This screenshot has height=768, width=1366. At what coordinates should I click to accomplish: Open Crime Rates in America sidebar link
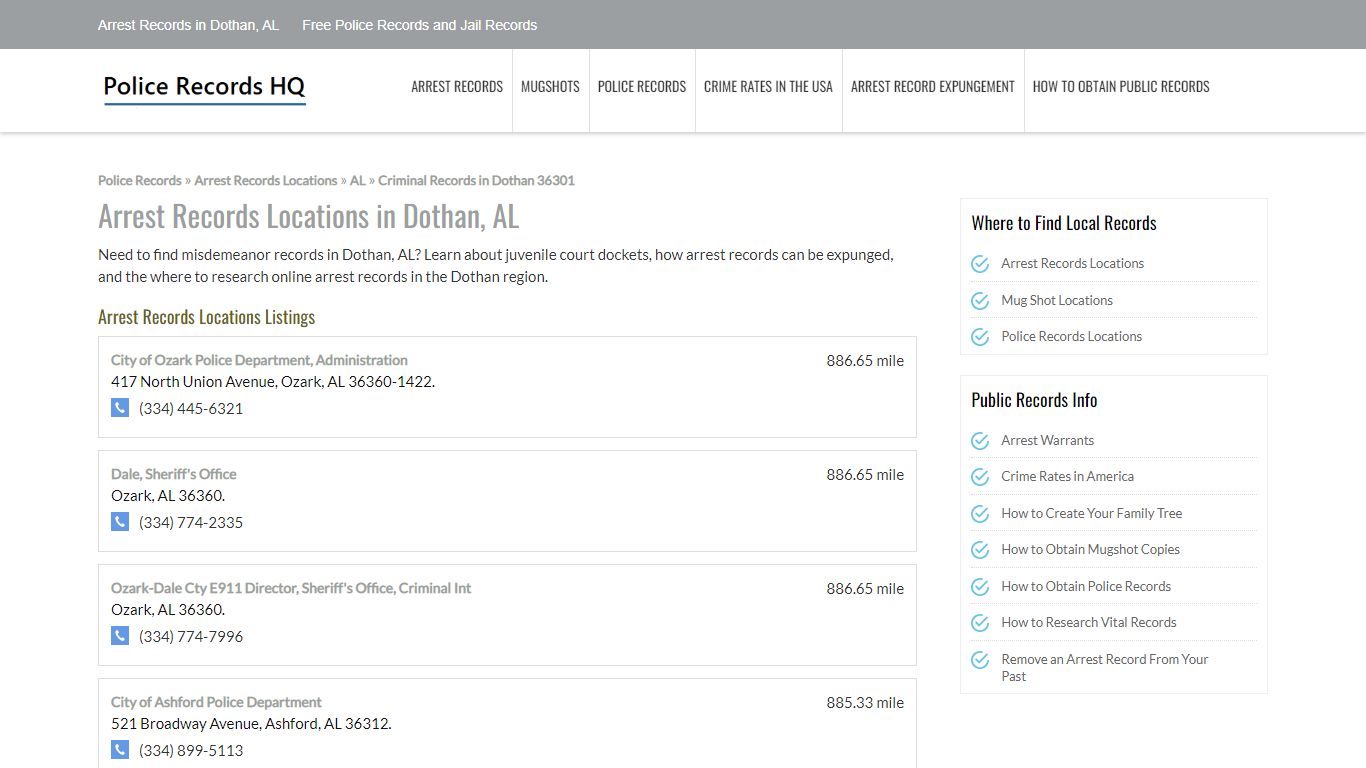coord(1068,477)
